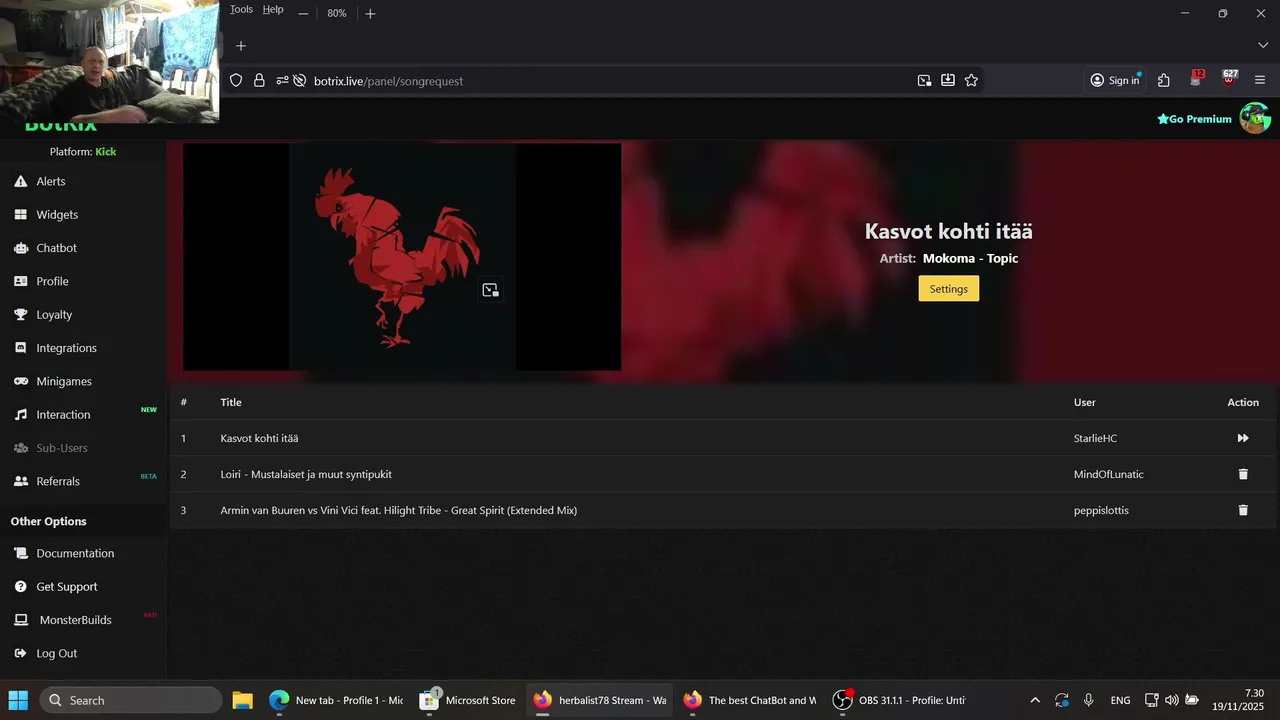1280x720 pixels.
Task: Open the Minigames section
Action: [64, 381]
